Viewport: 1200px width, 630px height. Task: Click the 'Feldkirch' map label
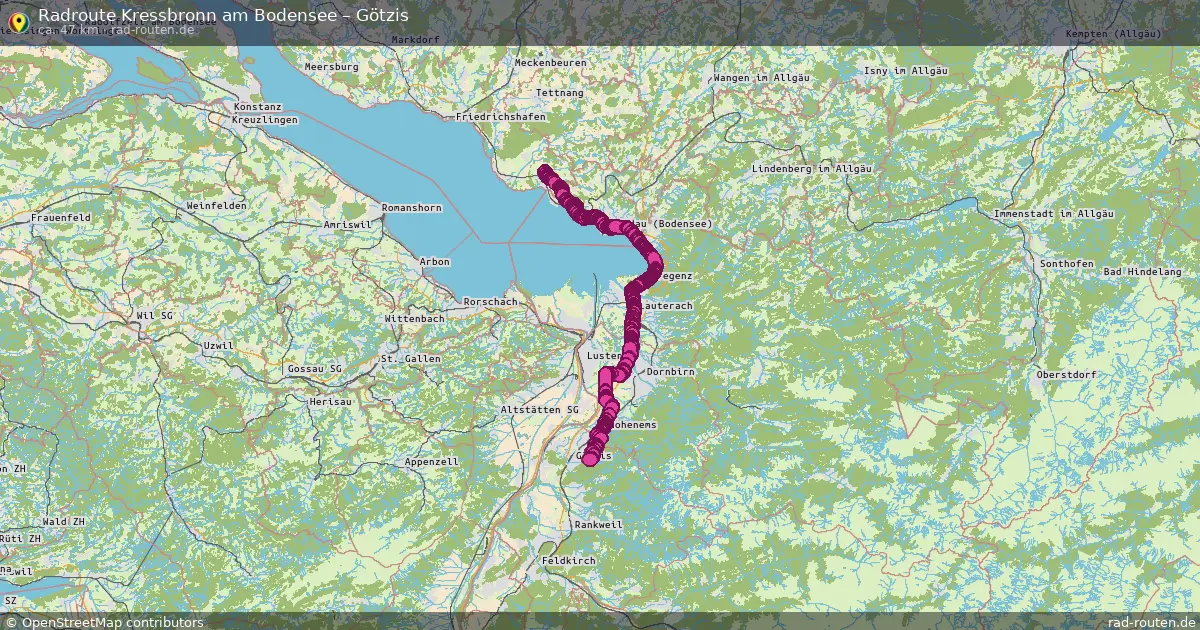[567, 561]
